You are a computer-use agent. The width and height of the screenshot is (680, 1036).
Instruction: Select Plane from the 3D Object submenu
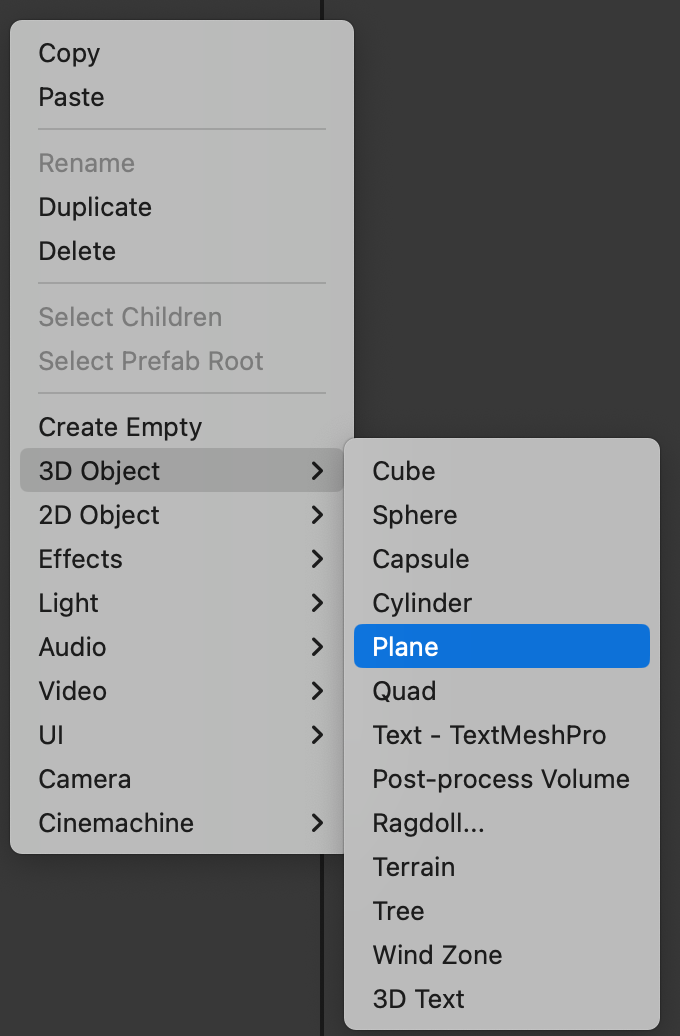point(502,646)
